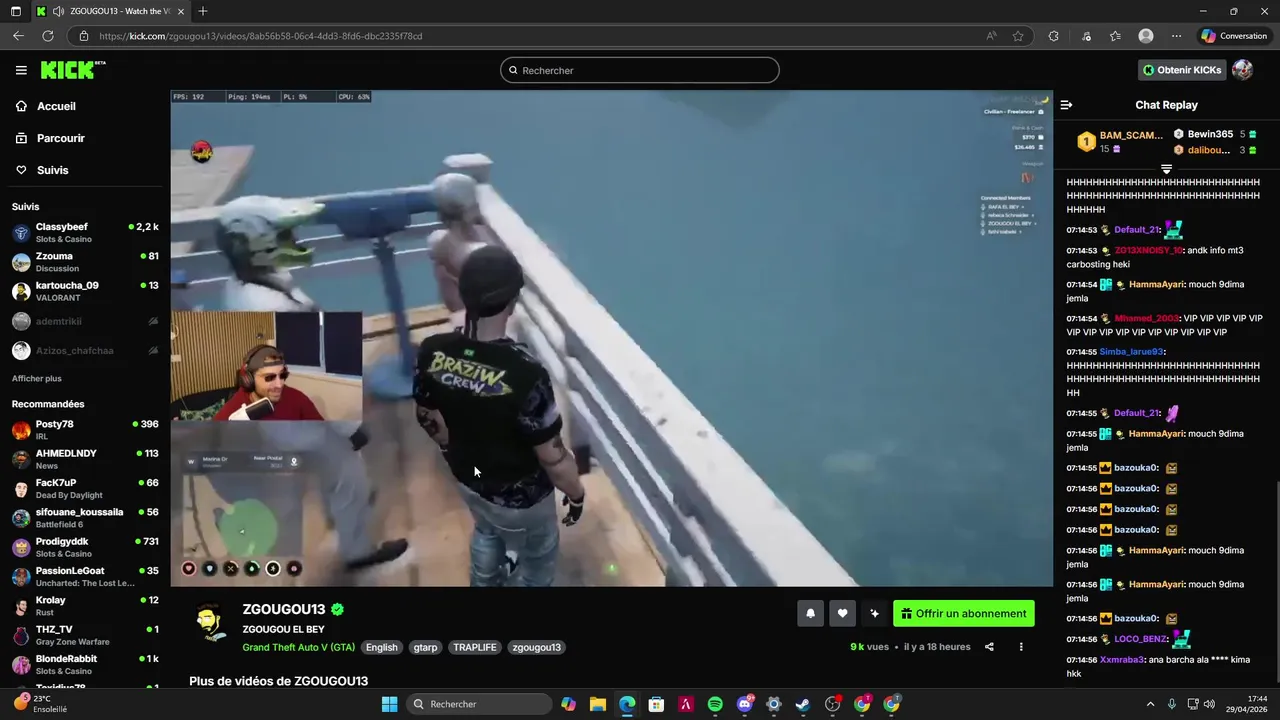
Task: Click the video player area
Action: click(611, 338)
